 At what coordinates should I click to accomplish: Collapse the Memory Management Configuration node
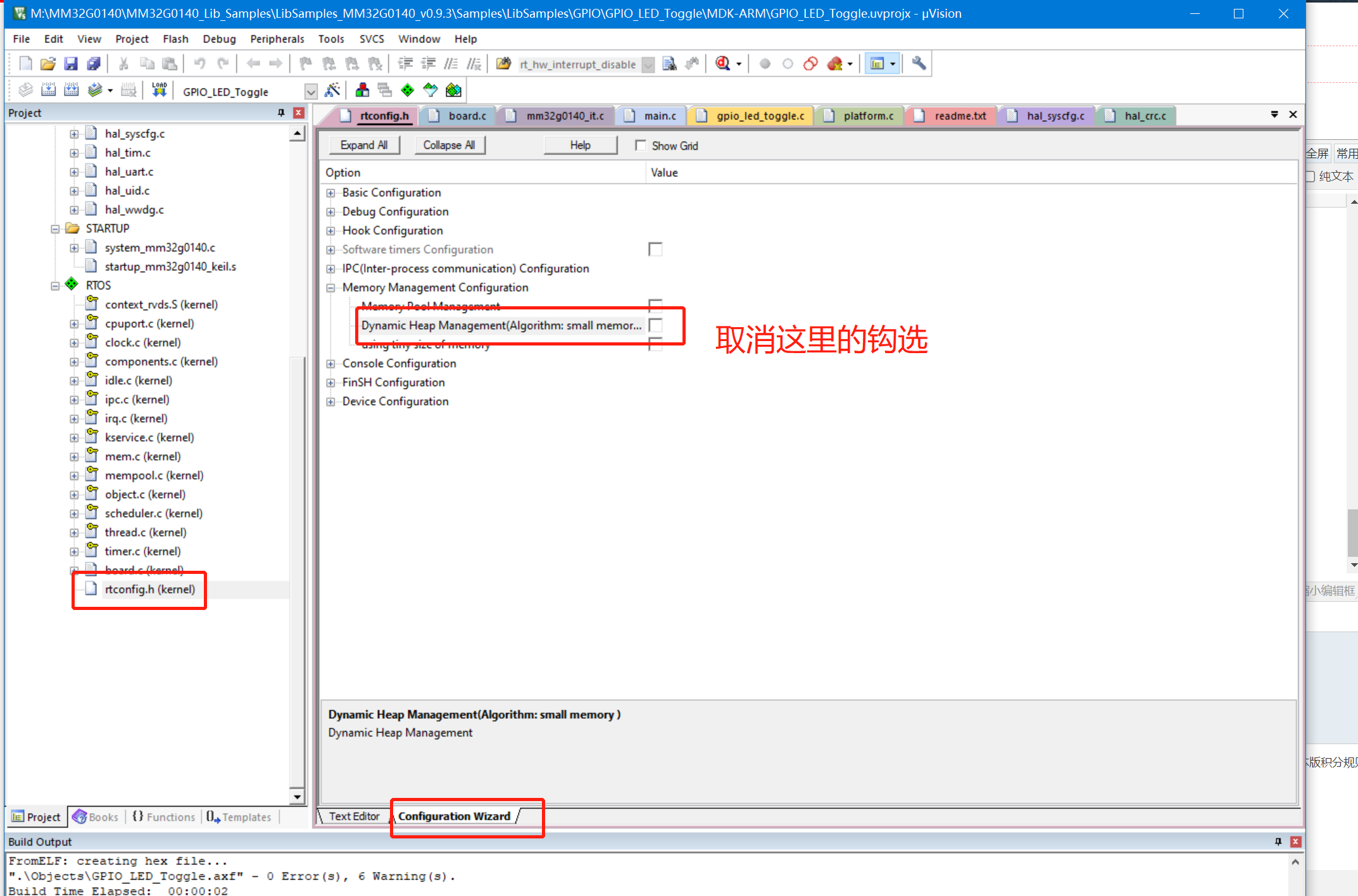coord(330,288)
